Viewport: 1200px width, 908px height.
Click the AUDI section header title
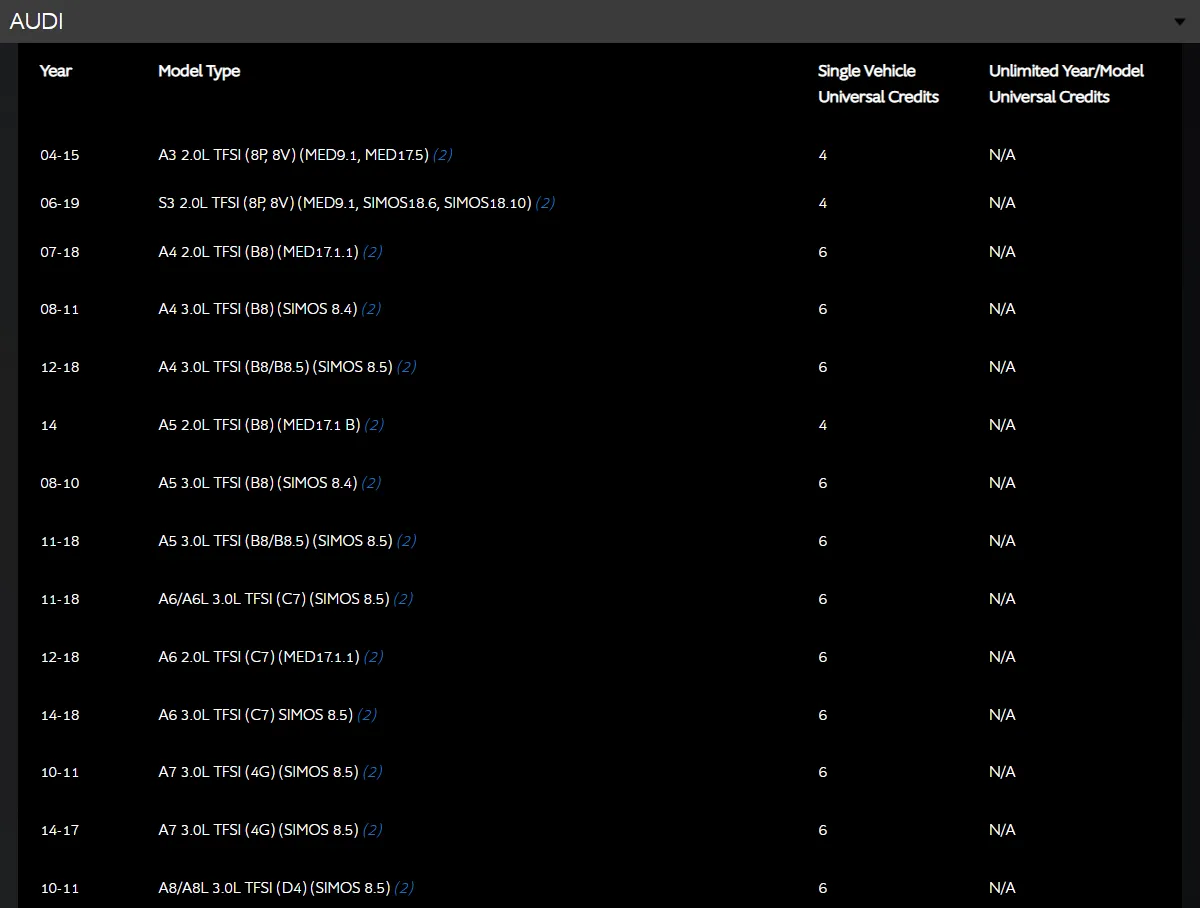coord(36,21)
